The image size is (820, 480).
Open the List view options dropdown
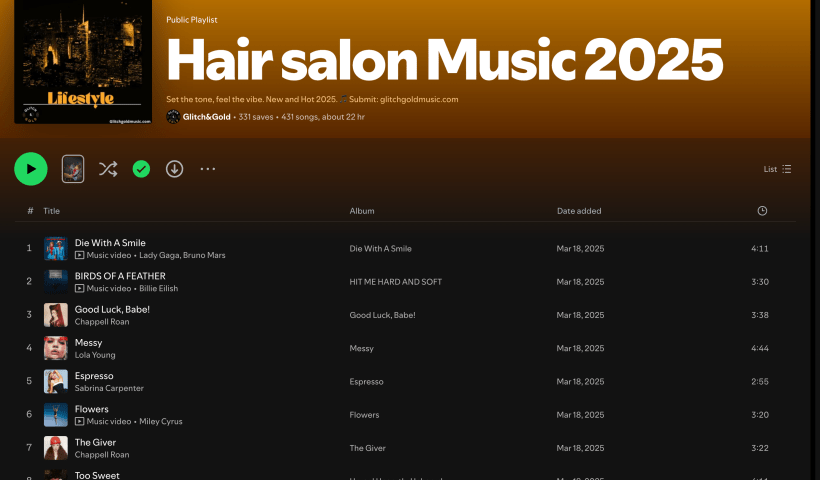(x=777, y=169)
